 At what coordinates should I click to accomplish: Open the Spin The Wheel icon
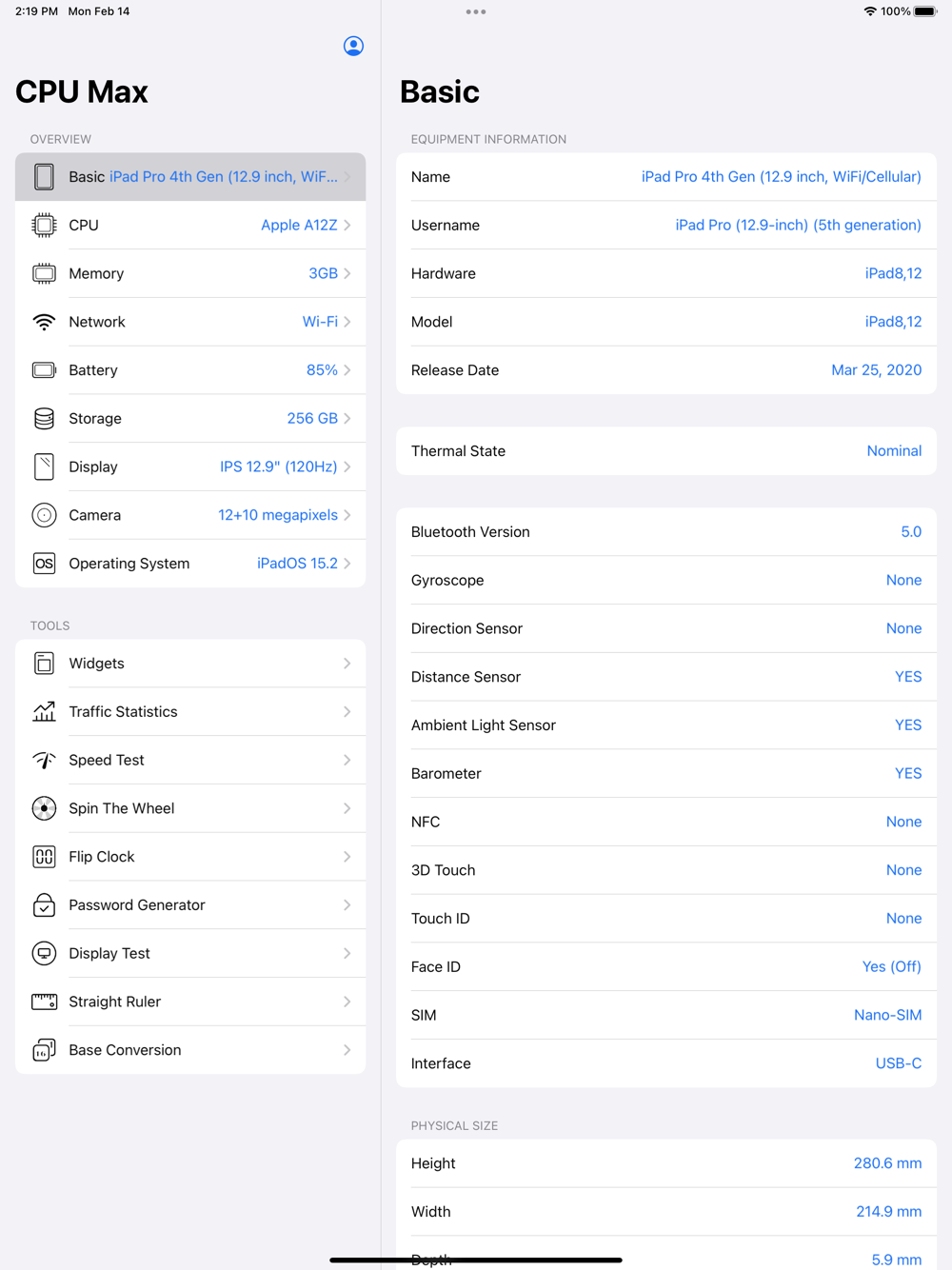click(x=44, y=808)
